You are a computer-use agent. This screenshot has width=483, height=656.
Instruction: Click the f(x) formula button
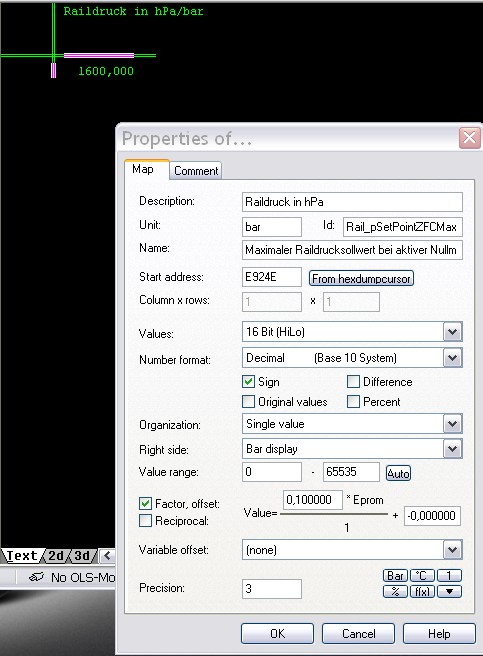coord(422,592)
